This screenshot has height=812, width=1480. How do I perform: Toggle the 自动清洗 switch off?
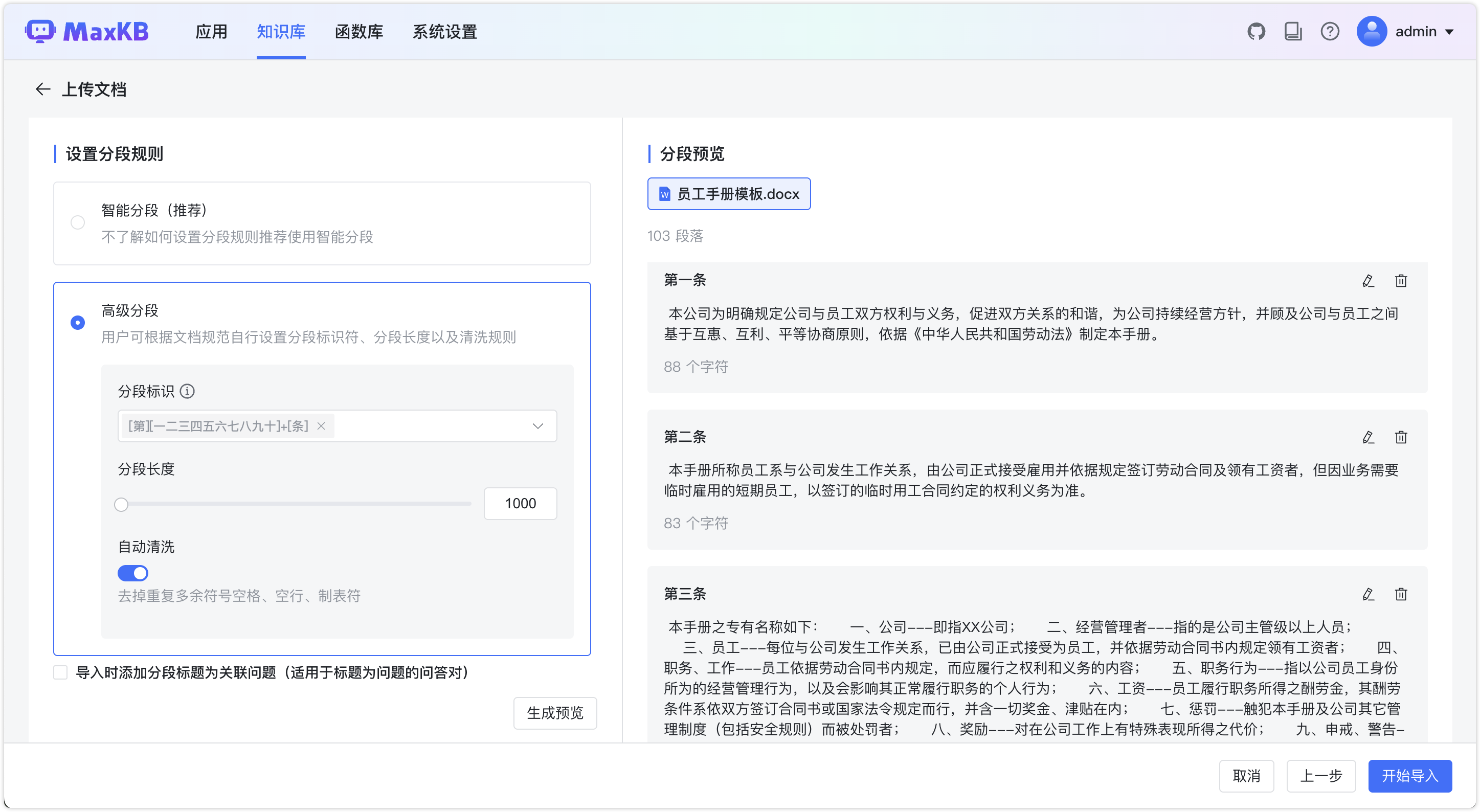pos(133,573)
